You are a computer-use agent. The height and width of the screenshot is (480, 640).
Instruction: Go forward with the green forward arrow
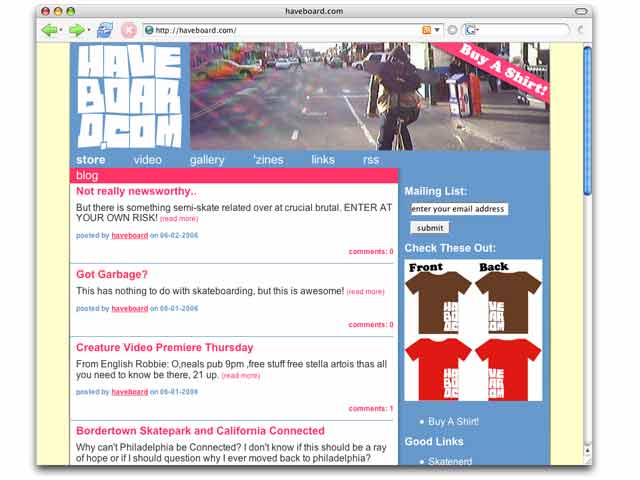(x=76, y=30)
